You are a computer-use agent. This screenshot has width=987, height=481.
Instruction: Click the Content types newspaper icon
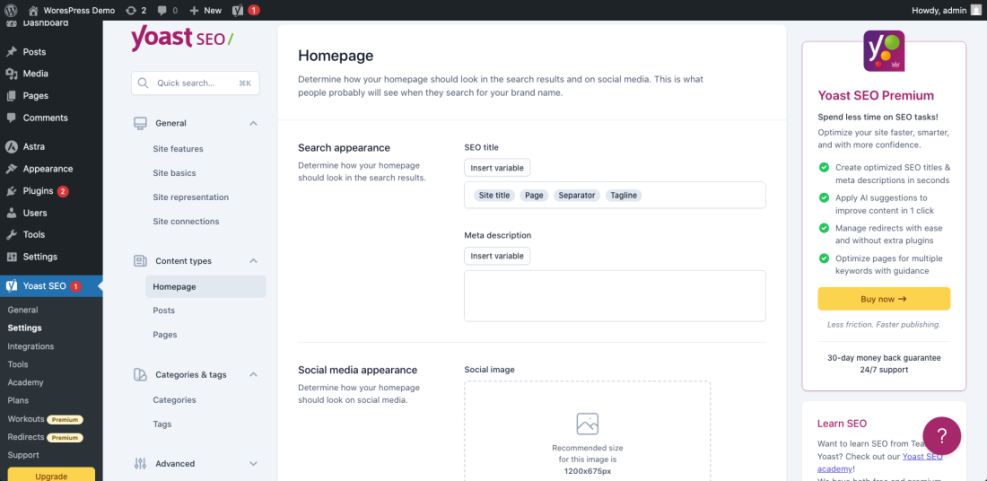pyautogui.click(x=140, y=261)
